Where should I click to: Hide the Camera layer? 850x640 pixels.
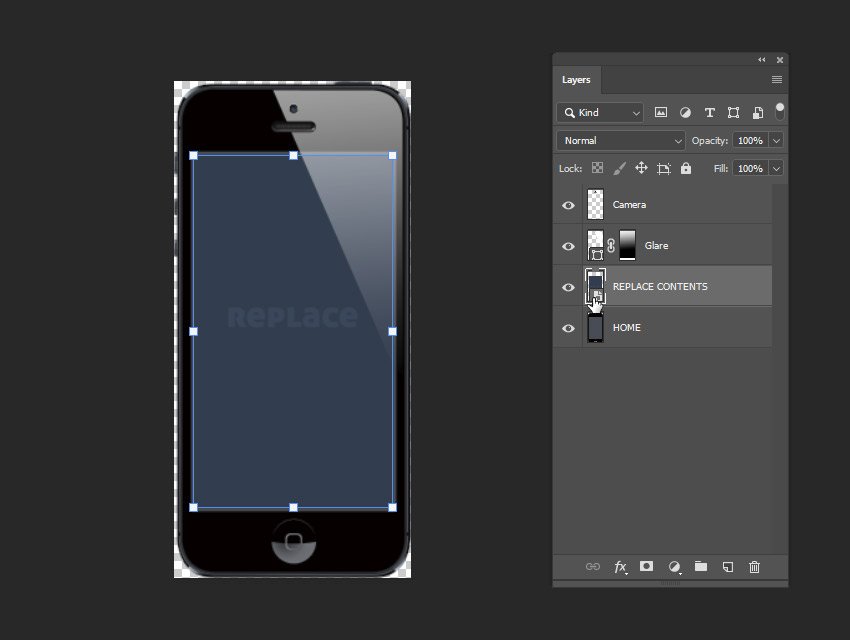[x=568, y=205]
